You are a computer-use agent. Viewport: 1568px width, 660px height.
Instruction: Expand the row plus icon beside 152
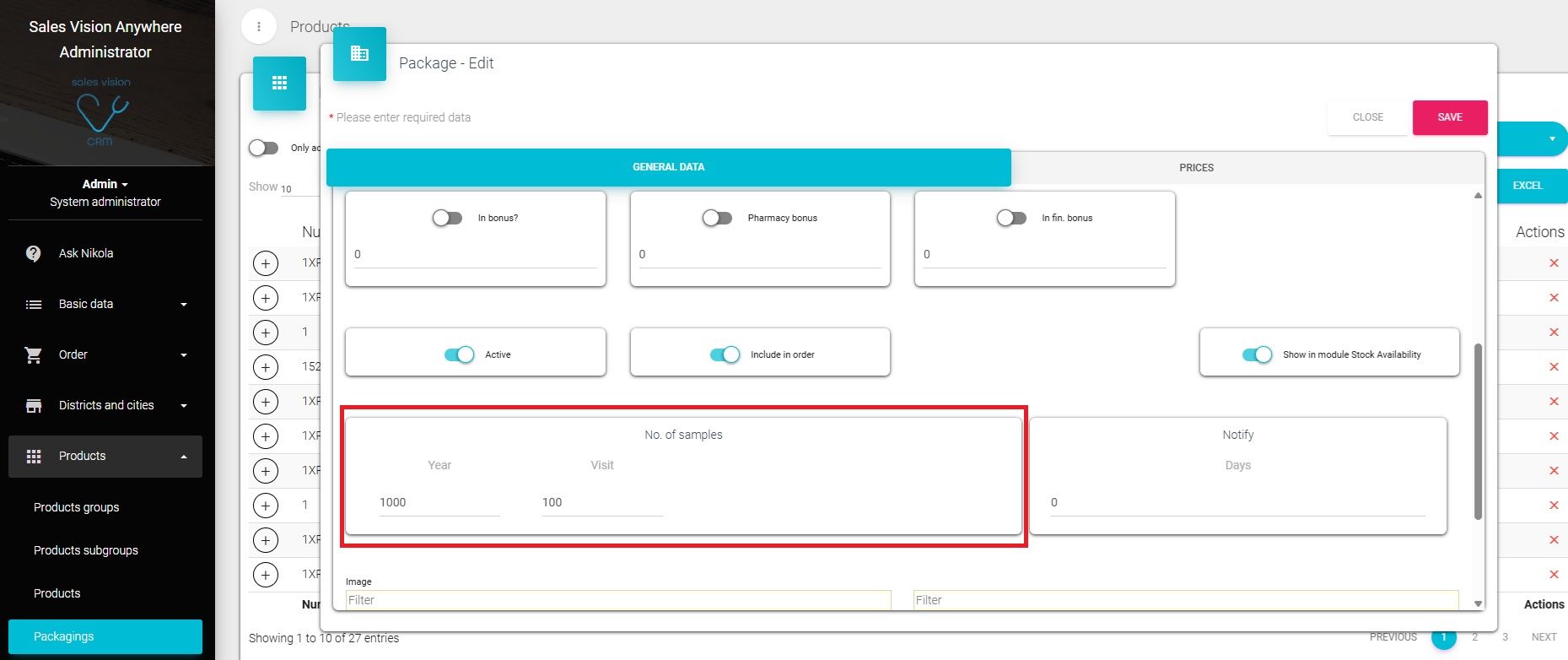click(x=266, y=367)
